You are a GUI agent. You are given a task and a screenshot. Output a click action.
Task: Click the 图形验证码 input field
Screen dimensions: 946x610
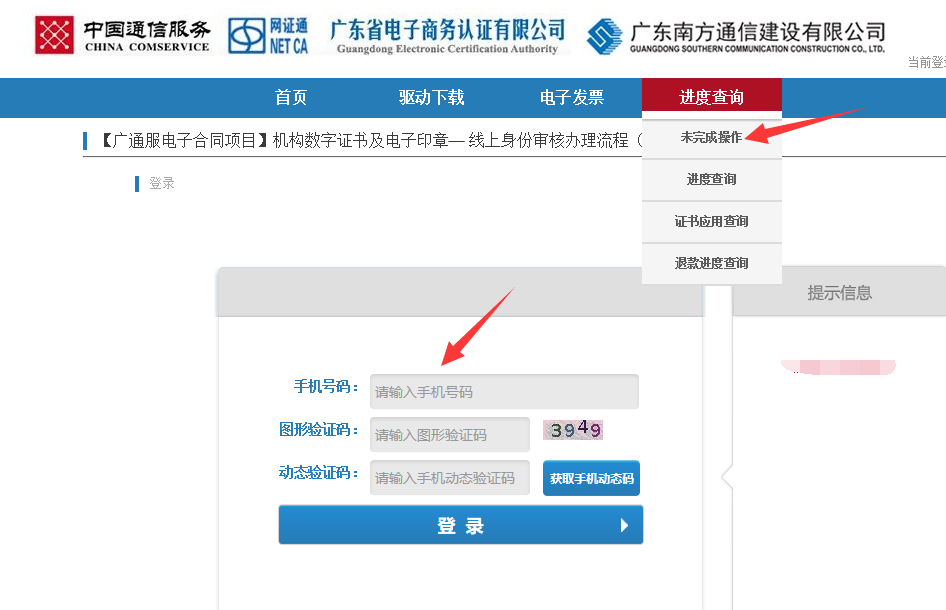pos(450,435)
